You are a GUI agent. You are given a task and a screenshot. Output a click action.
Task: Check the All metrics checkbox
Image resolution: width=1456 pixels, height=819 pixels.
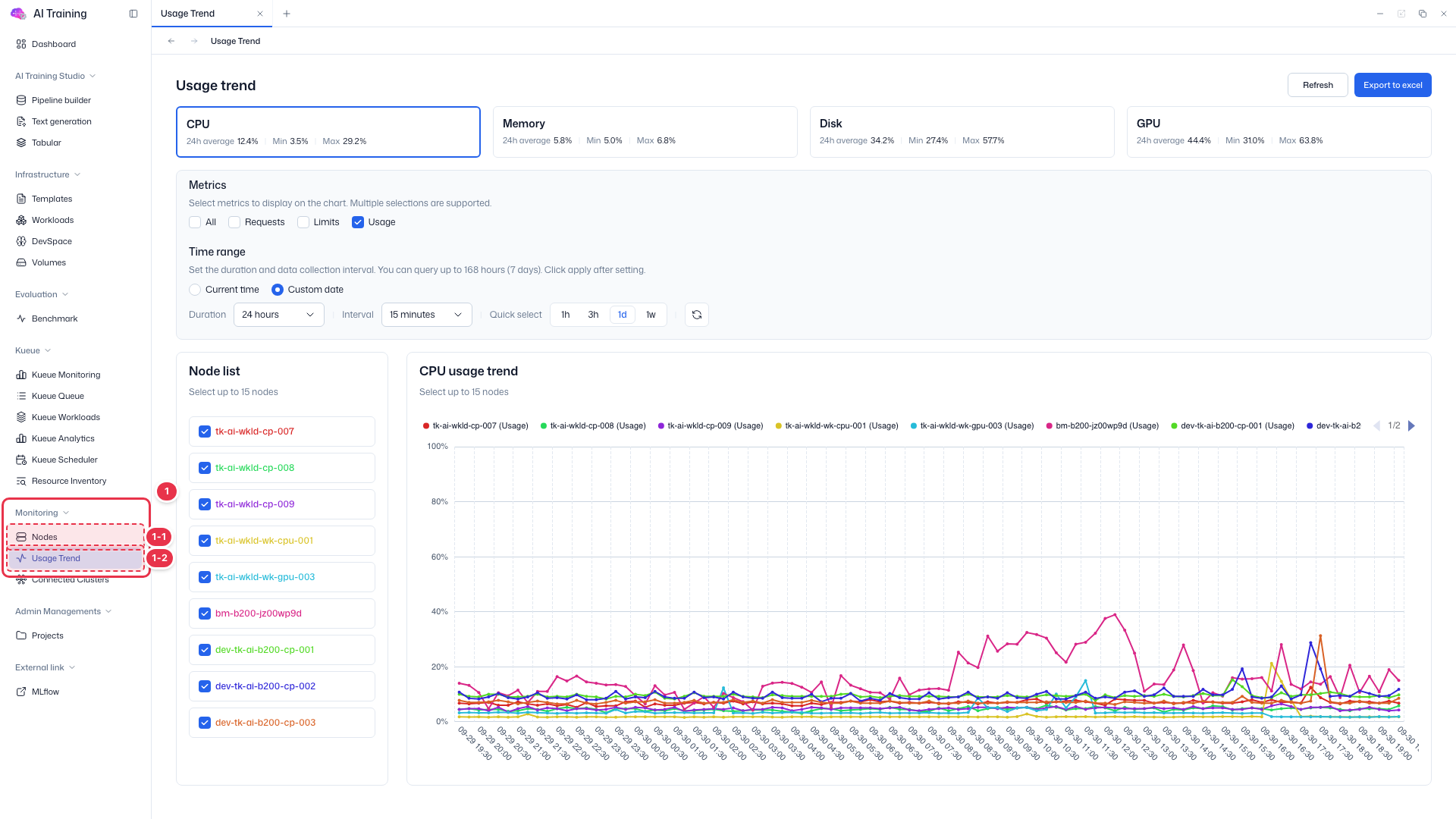pos(195,222)
